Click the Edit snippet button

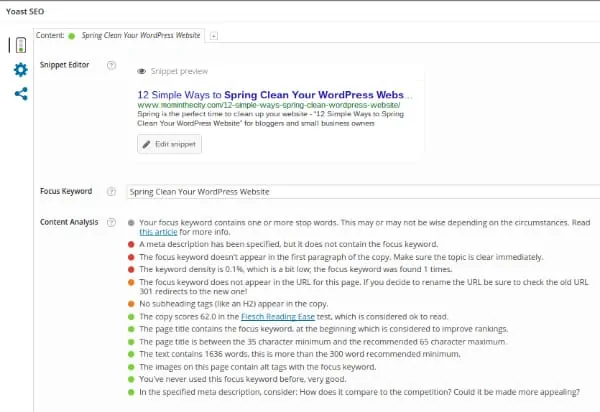point(169,144)
